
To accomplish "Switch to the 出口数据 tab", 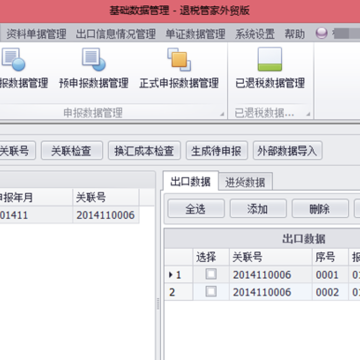I will (x=190, y=182).
